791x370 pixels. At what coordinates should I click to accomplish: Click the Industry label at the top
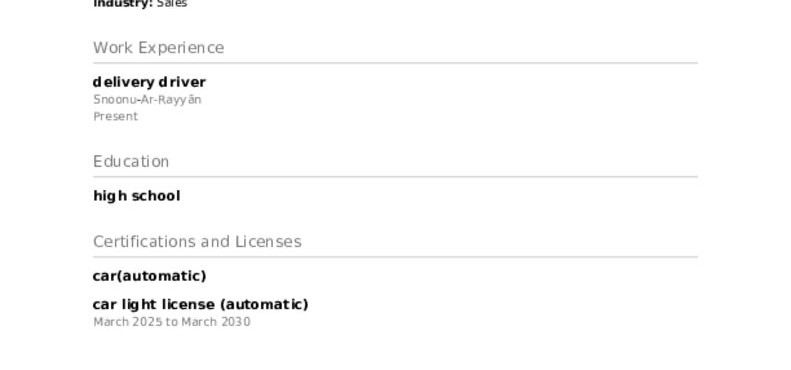click(123, 4)
